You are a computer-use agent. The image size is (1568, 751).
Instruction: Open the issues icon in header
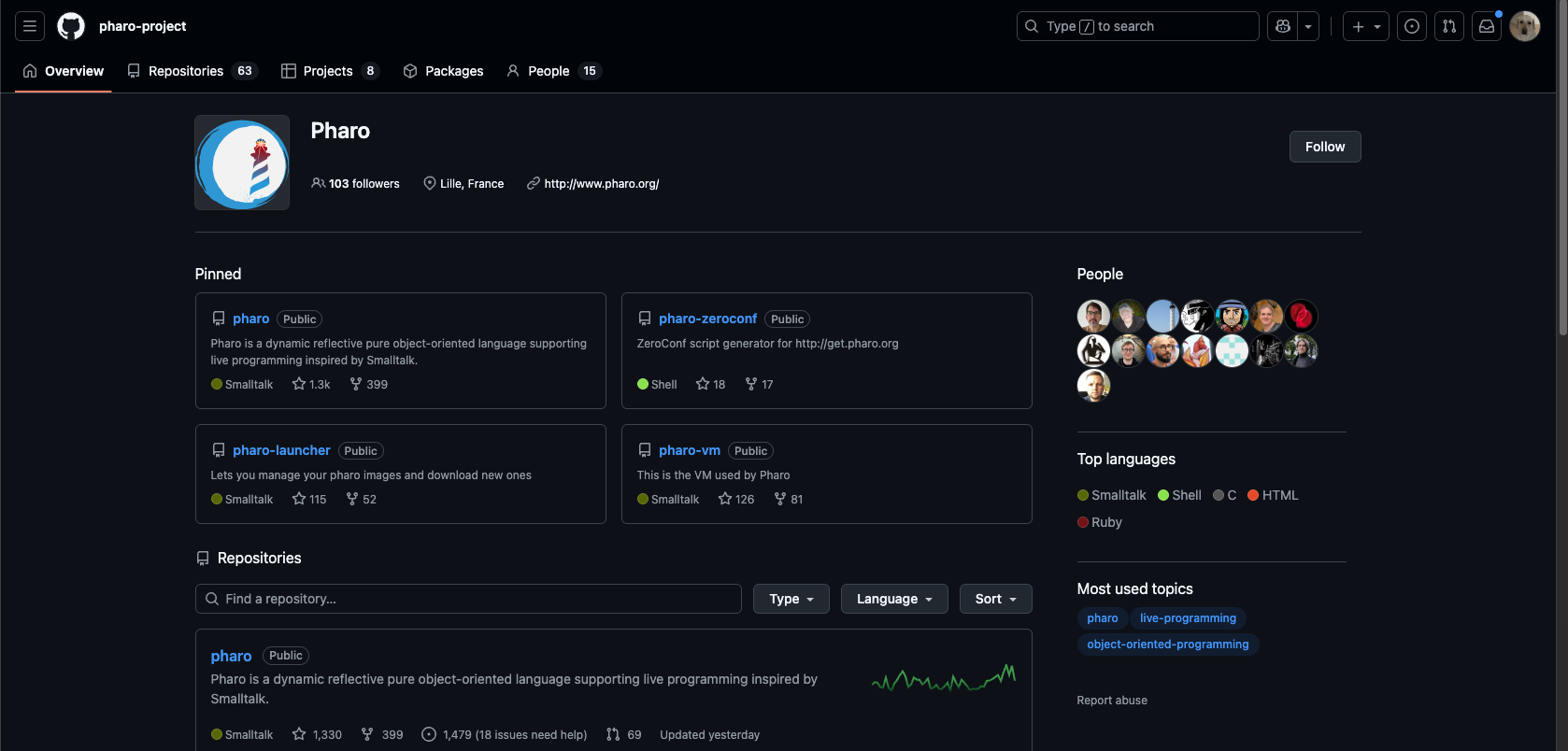click(x=1412, y=26)
